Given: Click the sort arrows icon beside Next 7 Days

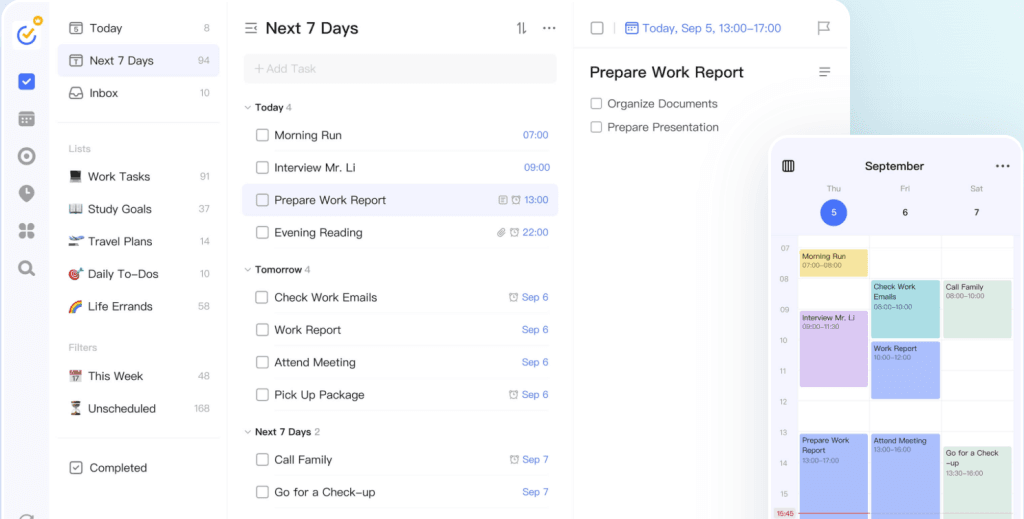Looking at the screenshot, I should (x=521, y=28).
